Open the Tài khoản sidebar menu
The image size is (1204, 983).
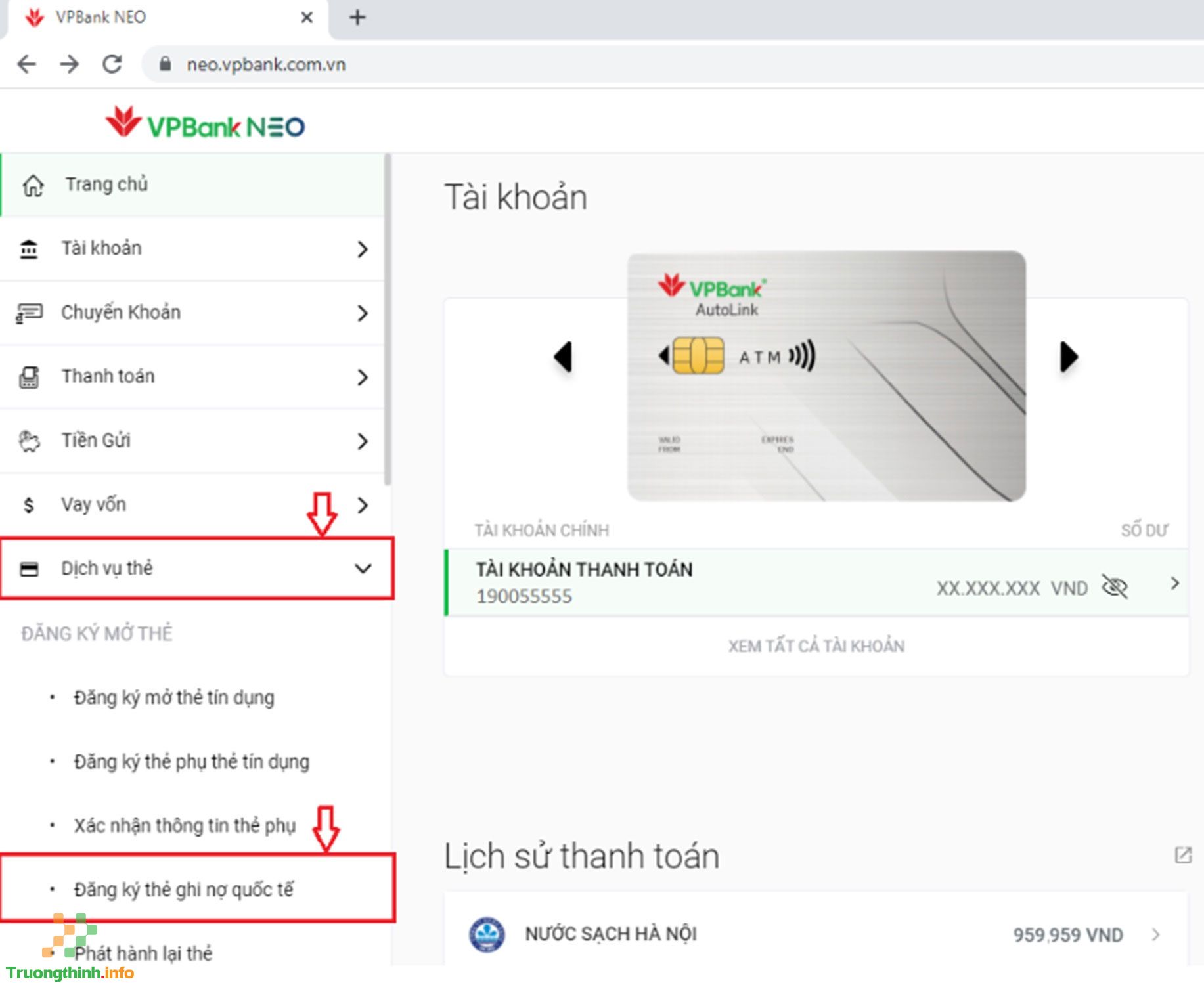(x=192, y=249)
